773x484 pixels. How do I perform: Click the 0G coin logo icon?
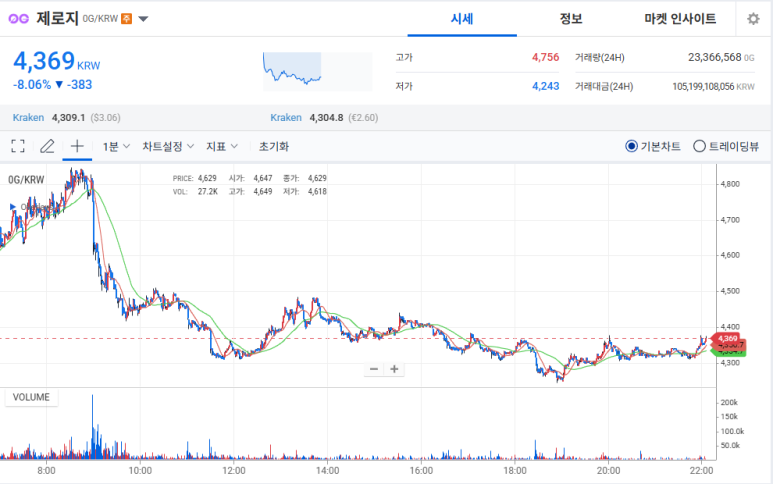click(x=20, y=19)
